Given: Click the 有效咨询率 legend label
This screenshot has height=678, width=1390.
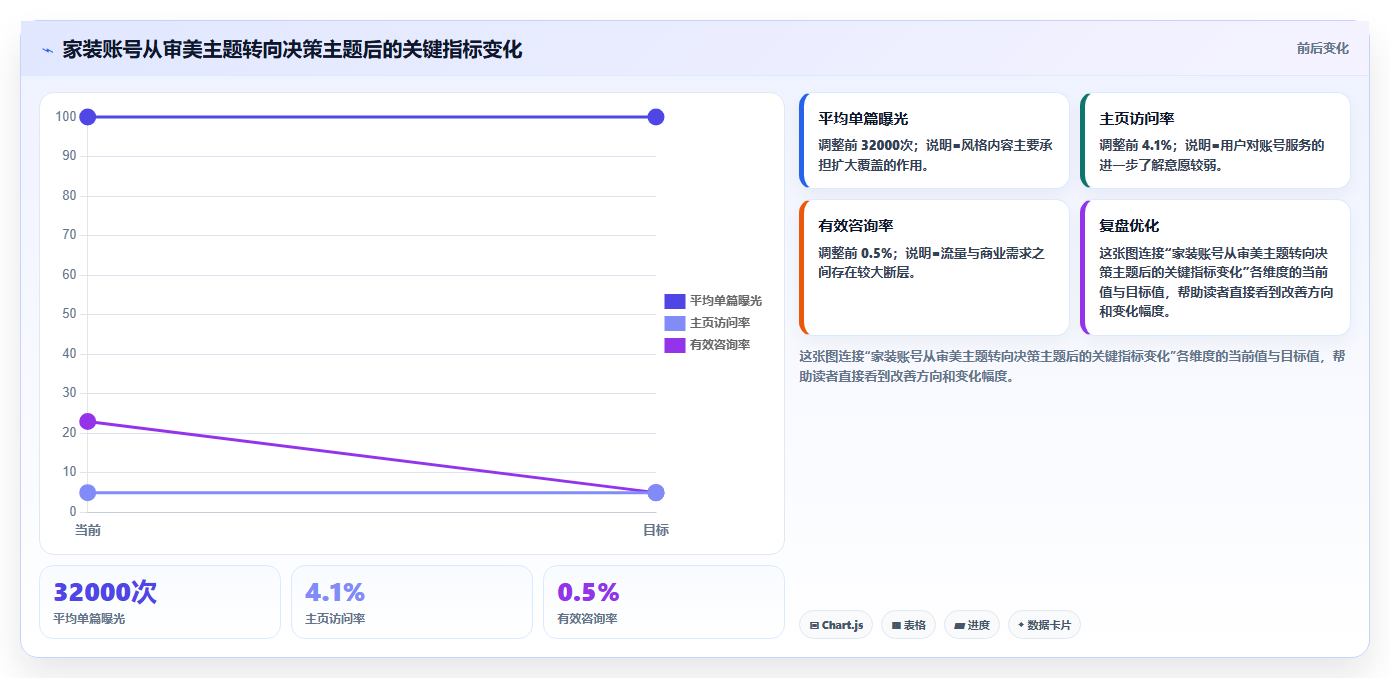Looking at the screenshot, I should tap(720, 345).
